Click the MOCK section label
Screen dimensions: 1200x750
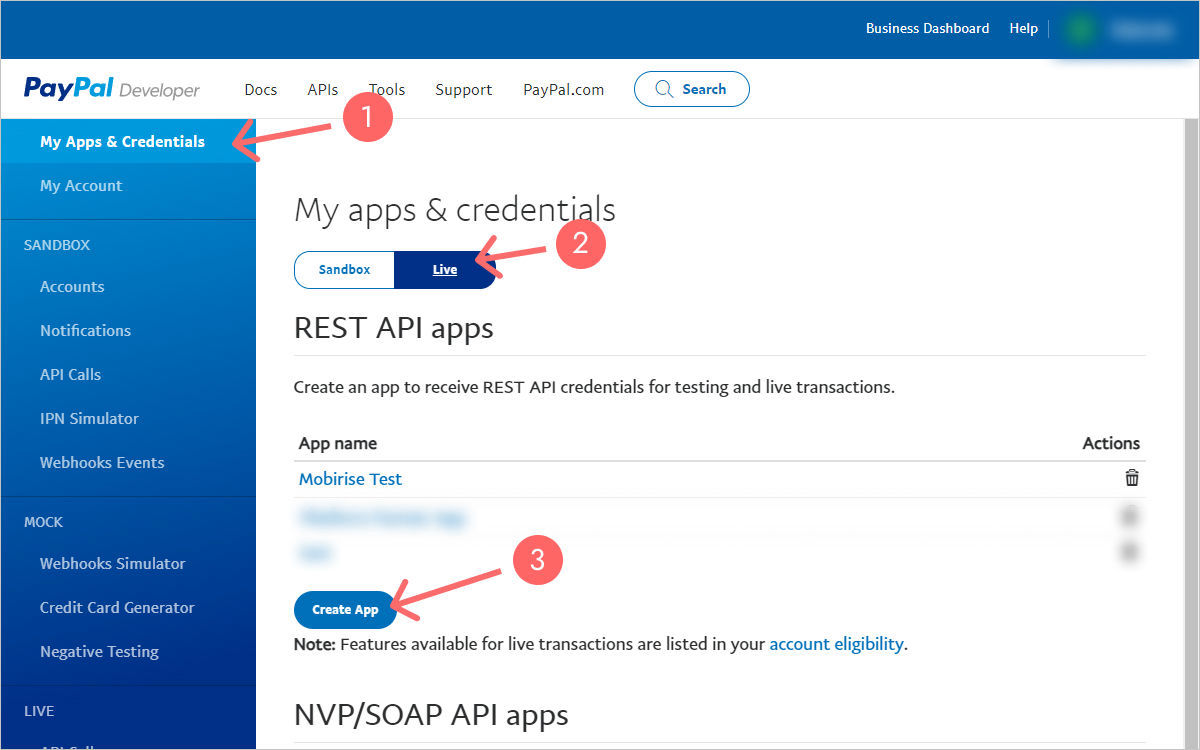pos(43,522)
